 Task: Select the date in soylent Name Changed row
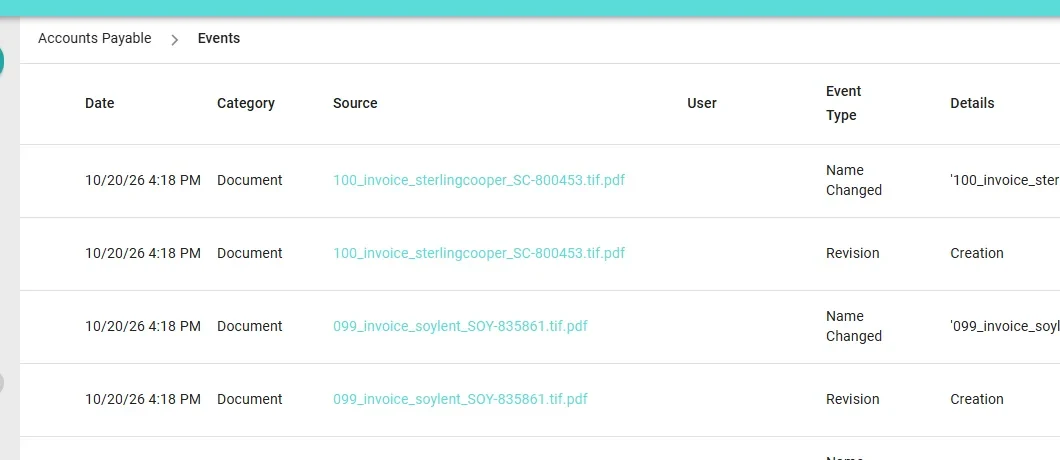(x=143, y=326)
